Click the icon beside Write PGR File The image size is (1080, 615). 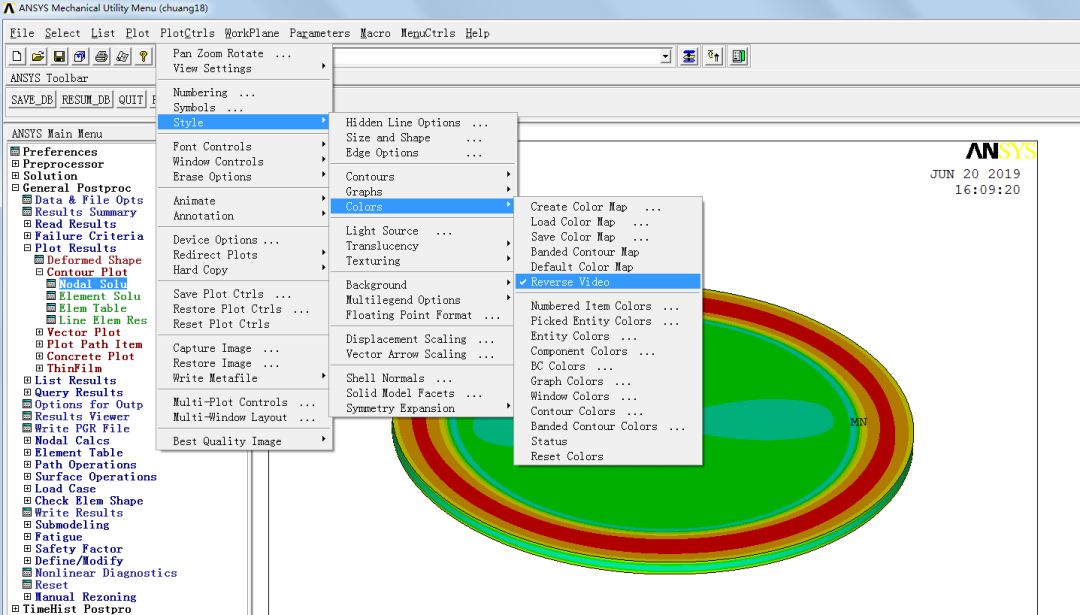click(x=28, y=428)
